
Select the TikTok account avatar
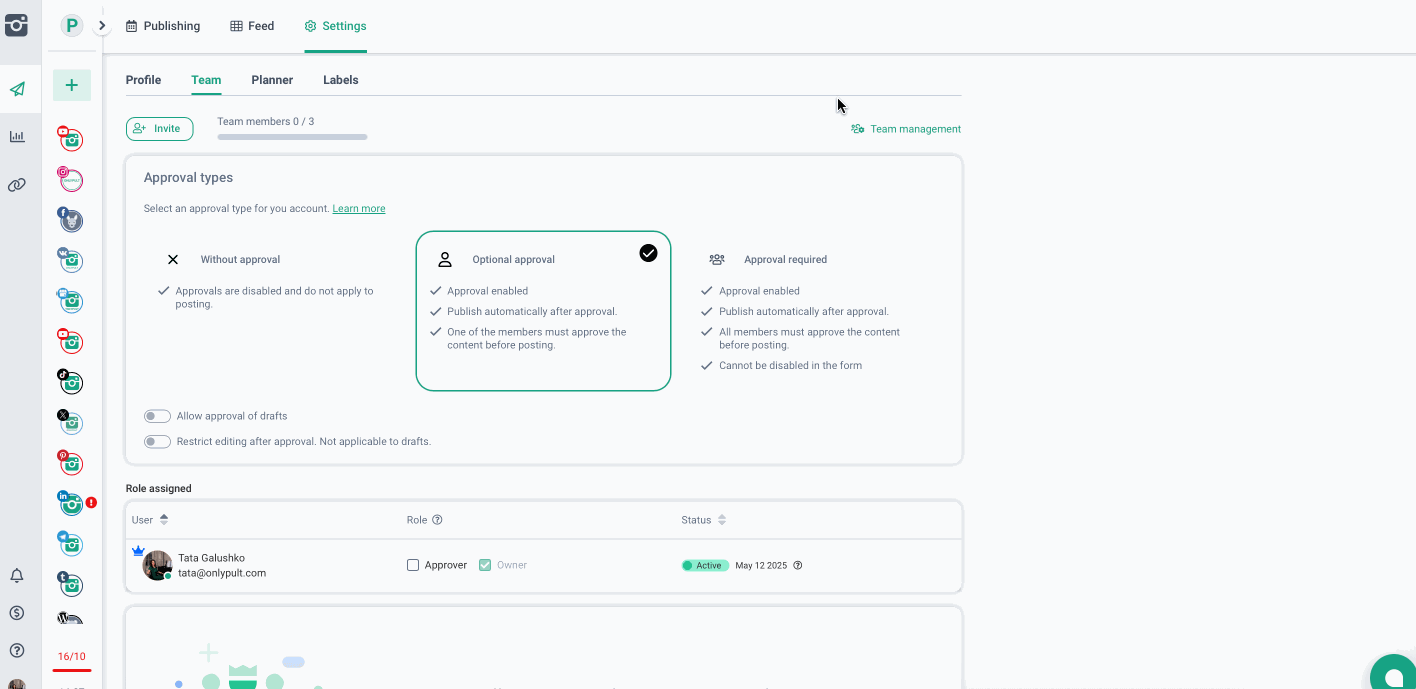(70, 381)
